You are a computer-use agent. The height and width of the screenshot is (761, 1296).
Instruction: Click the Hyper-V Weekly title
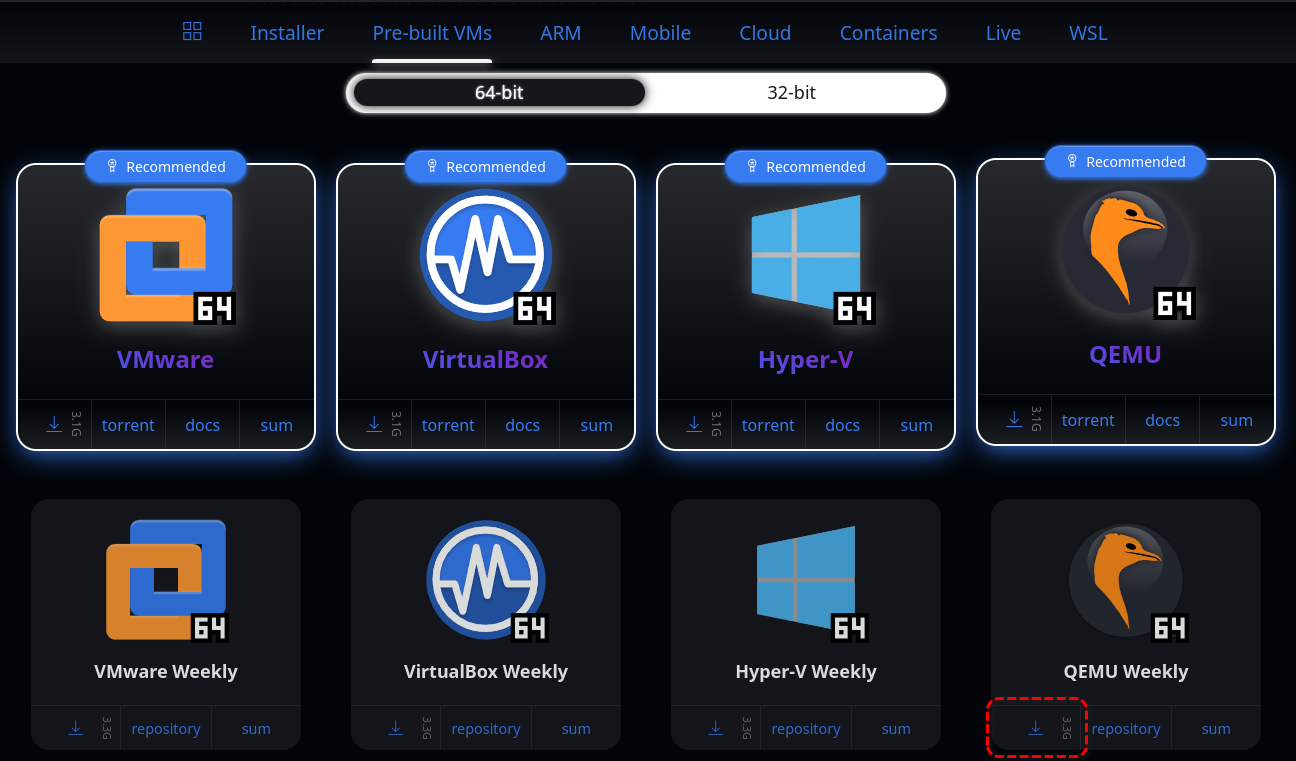806,671
